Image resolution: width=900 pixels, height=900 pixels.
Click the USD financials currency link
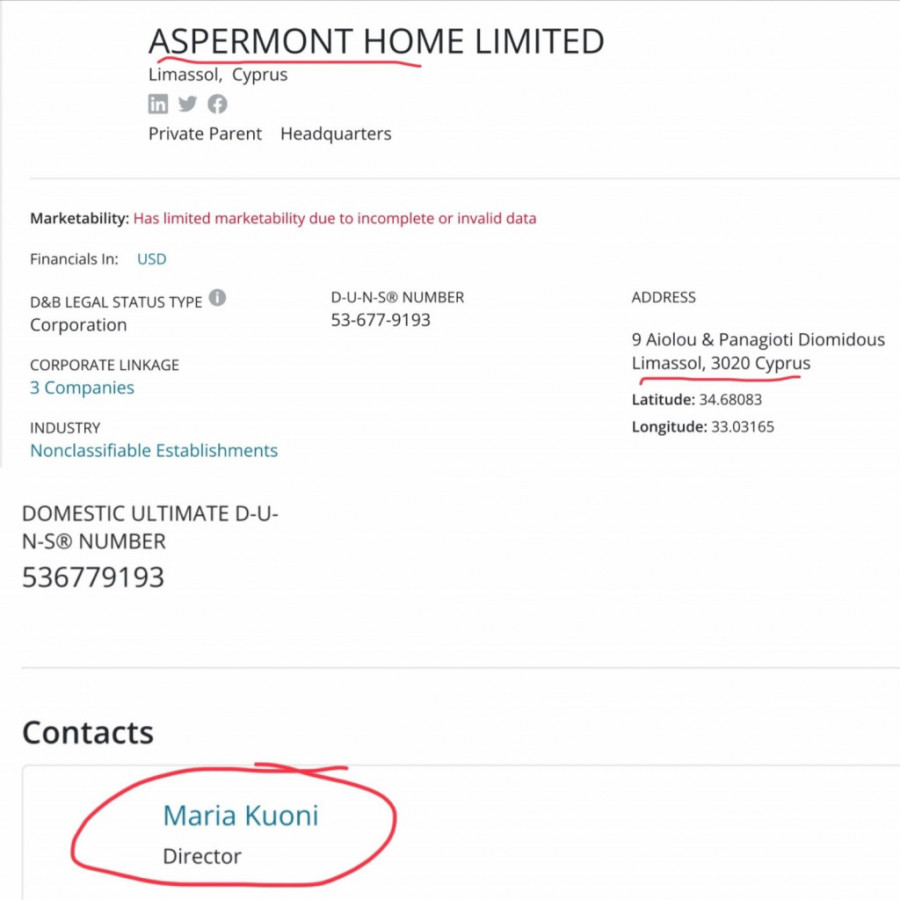pyautogui.click(x=152, y=259)
